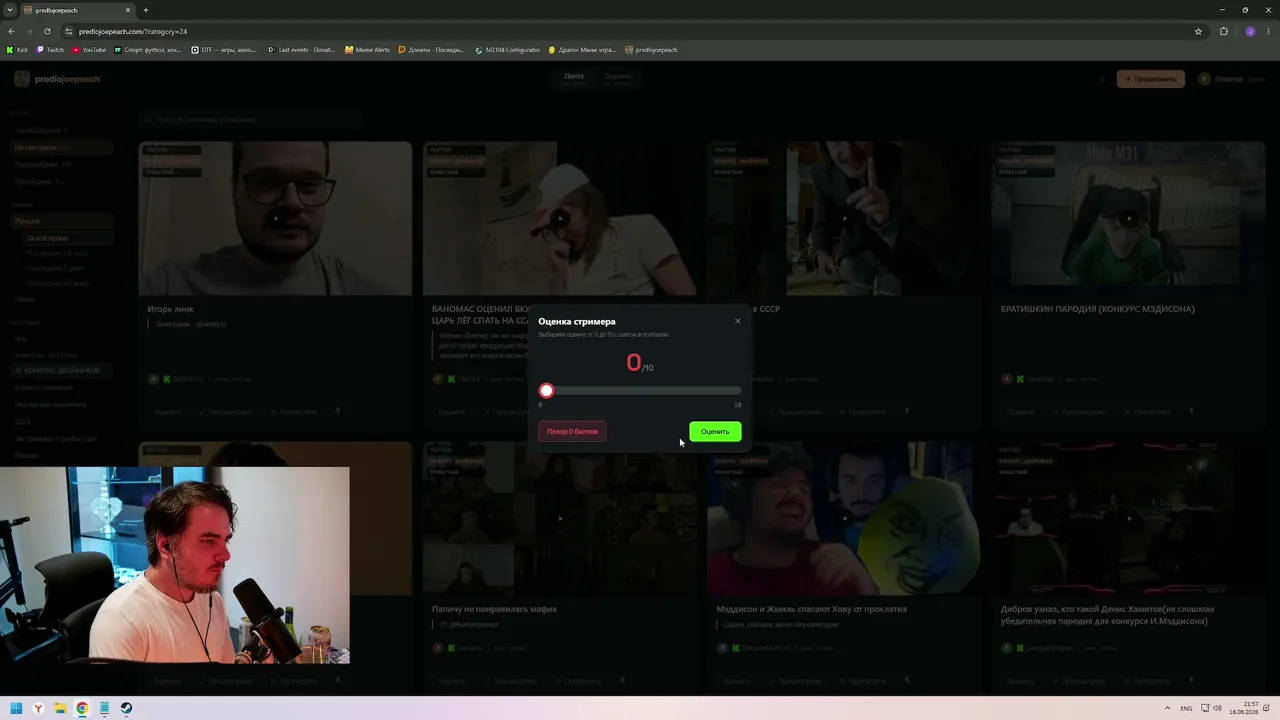This screenshot has width=1280, height=720.
Task: Reload the current page
Action: [x=47, y=31]
